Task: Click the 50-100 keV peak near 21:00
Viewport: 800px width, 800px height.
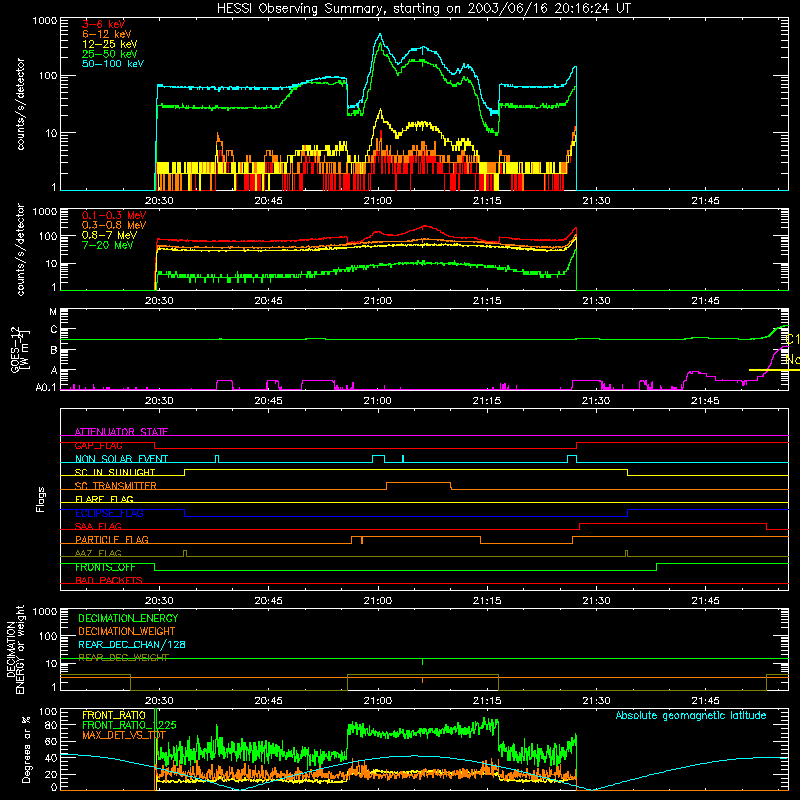Action: click(380, 35)
